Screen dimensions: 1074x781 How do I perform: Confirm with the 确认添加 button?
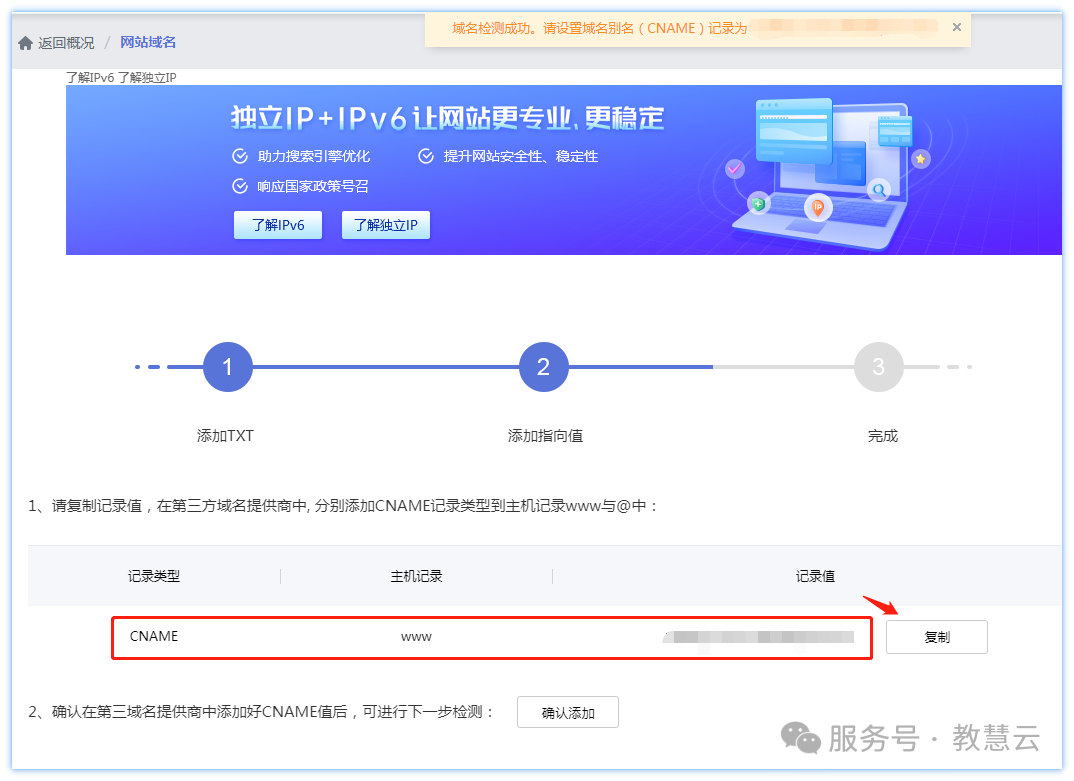pos(567,713)
